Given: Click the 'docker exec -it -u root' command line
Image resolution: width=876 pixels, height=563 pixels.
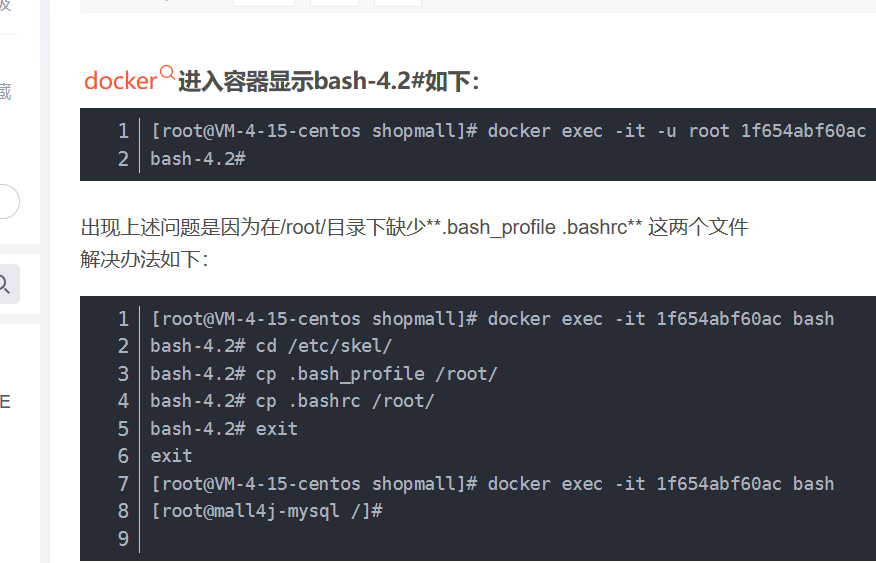Looking at the screenshot, I should [508, 131].
